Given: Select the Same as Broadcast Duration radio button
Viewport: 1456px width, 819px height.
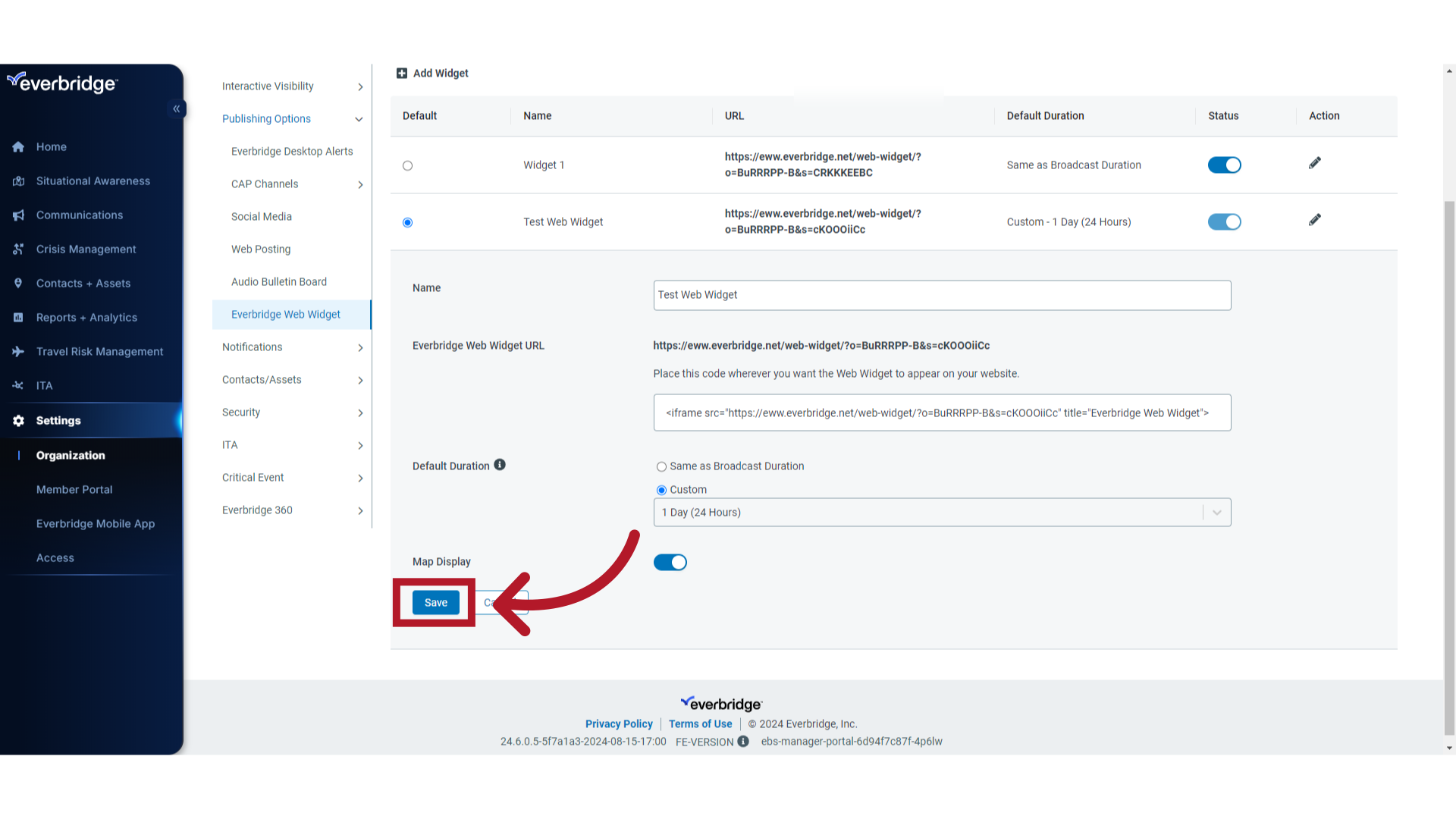Looking at the screenshot, I should [661, 466].
